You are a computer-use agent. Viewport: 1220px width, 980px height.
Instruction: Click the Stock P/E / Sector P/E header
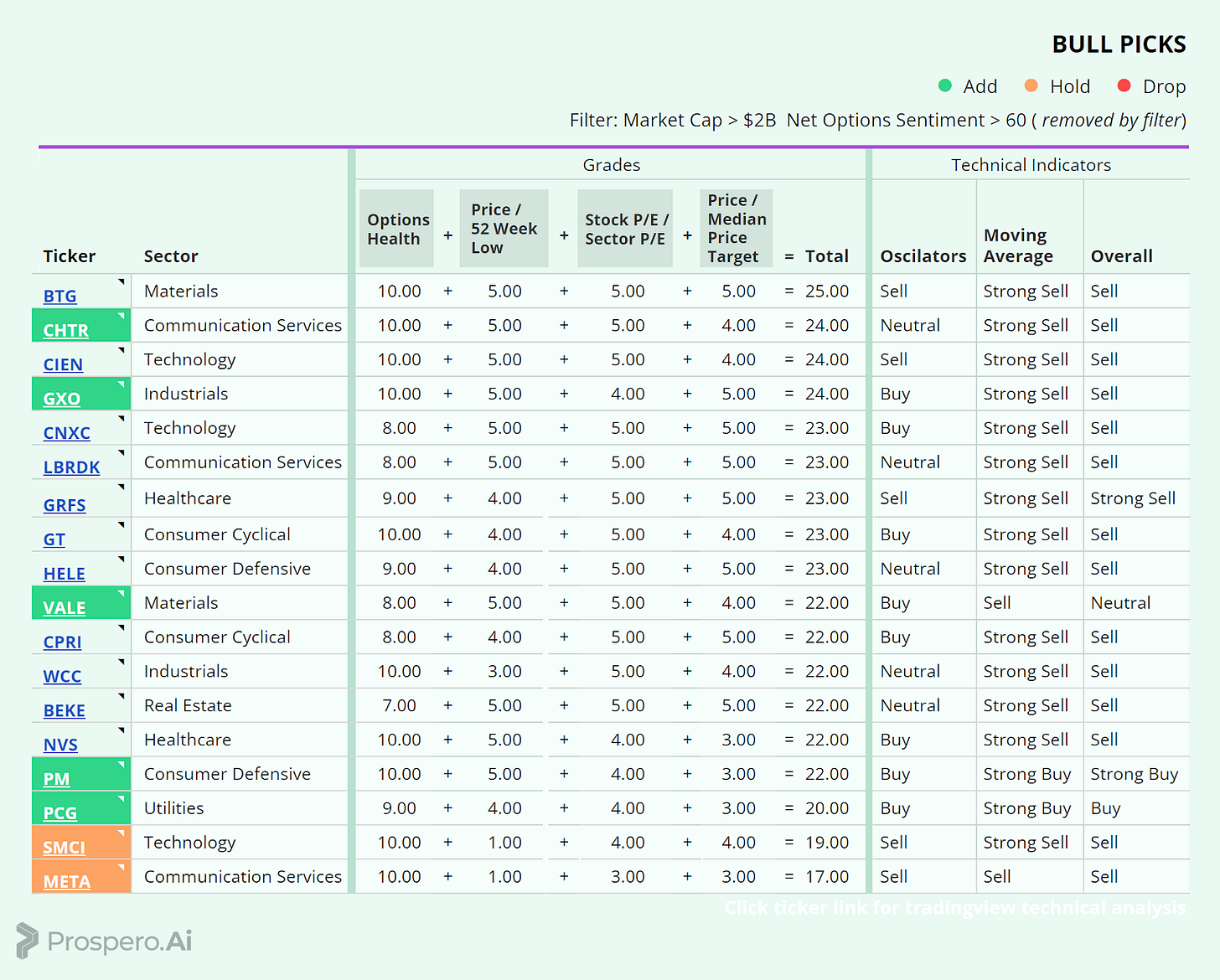pyautogui.click(x=625, y=229)
